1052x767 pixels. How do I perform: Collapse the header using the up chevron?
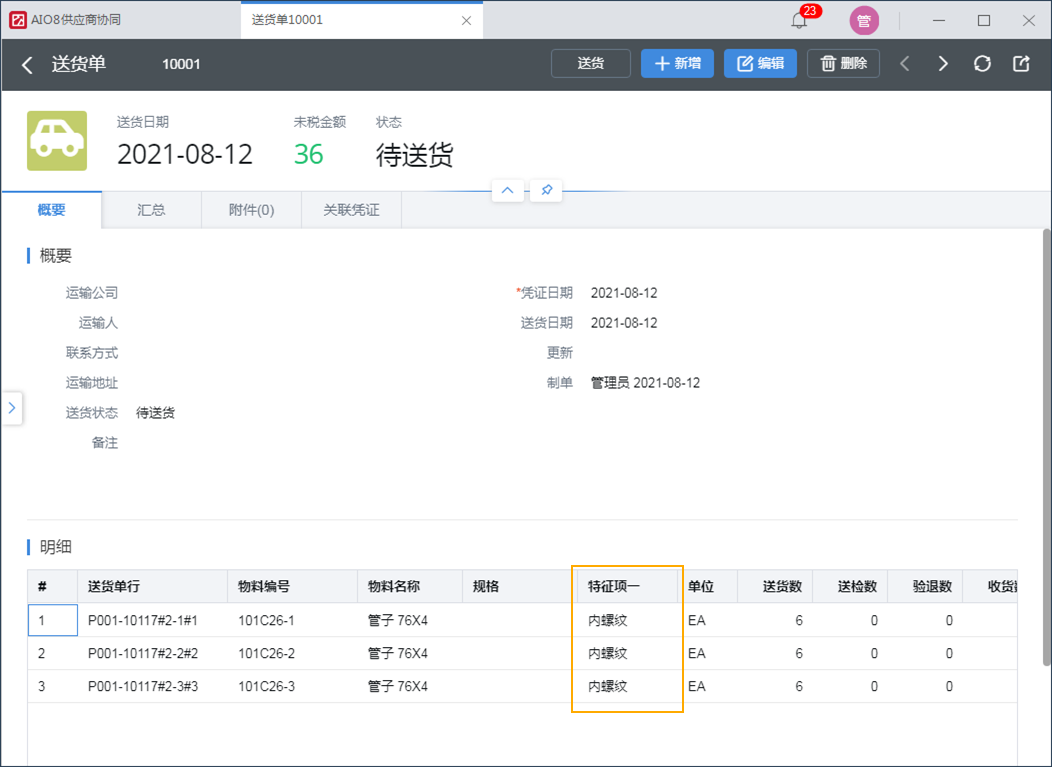(x=508, y=191)
